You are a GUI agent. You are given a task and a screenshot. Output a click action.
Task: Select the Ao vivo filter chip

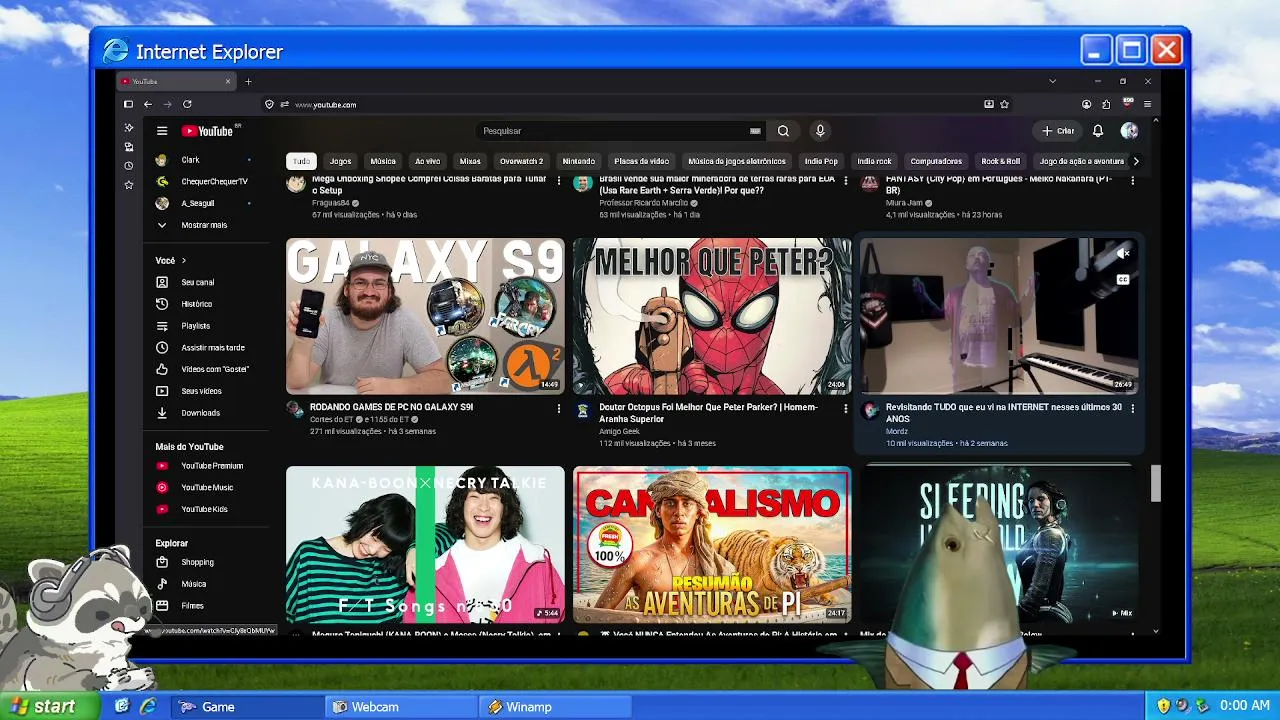(x=427, y=161)
